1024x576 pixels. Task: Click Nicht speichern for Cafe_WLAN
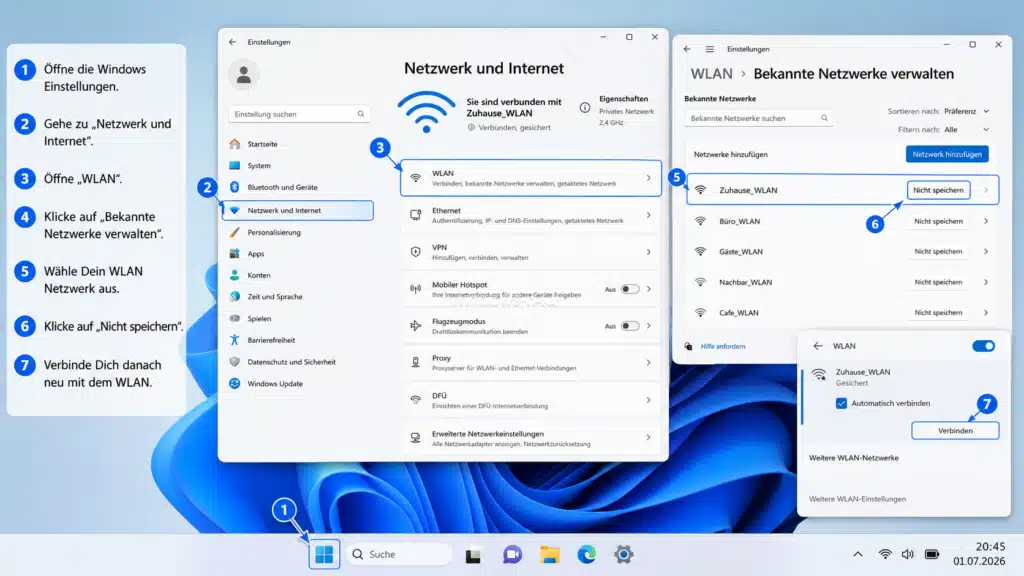pos(938,312)
